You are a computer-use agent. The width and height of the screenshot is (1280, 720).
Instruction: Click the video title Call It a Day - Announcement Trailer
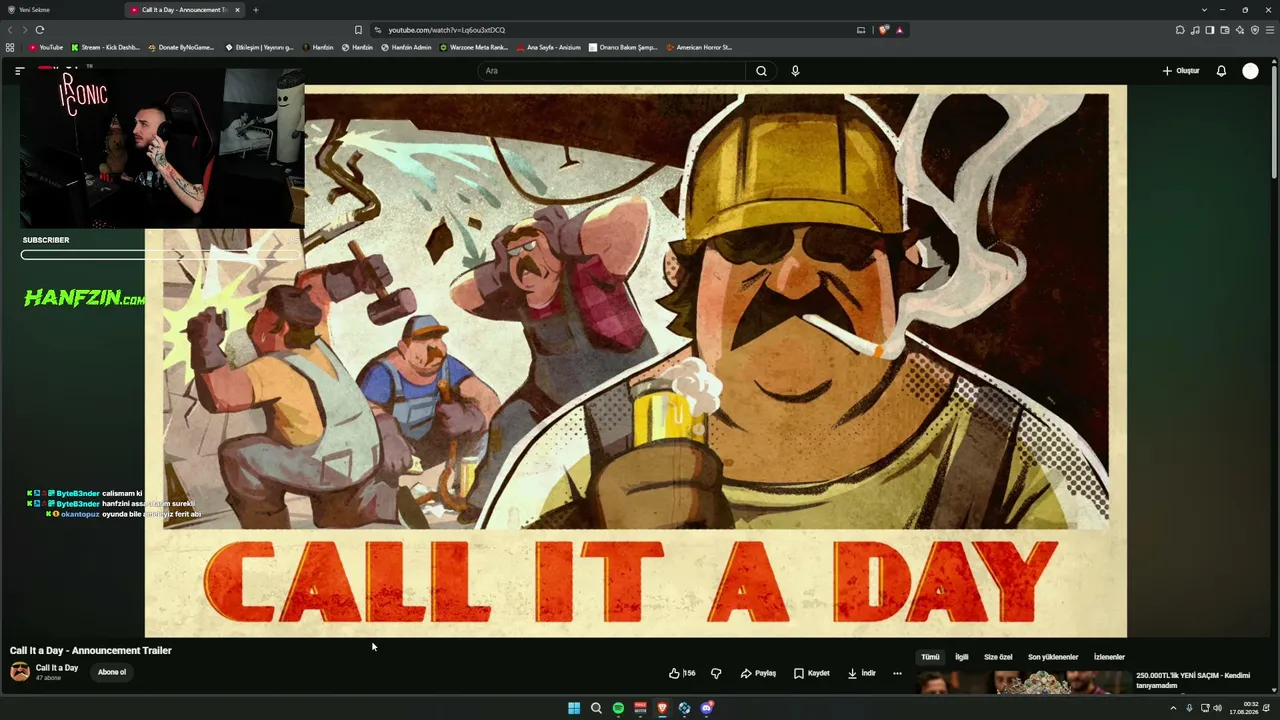pyautogui.click(x=91, y=650)
